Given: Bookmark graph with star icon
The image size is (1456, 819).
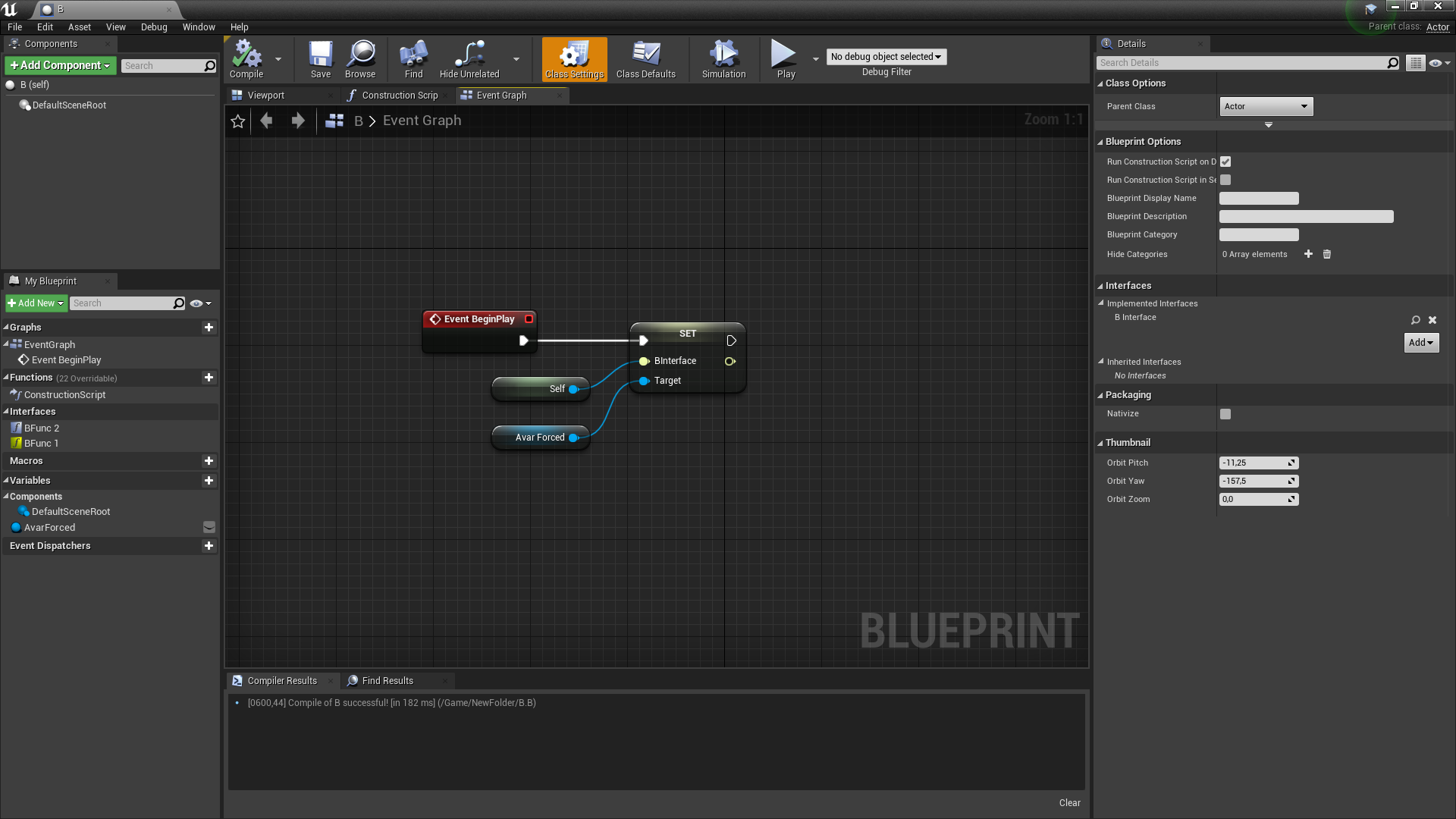Looking at the screenshot, I should click(238, 121).
